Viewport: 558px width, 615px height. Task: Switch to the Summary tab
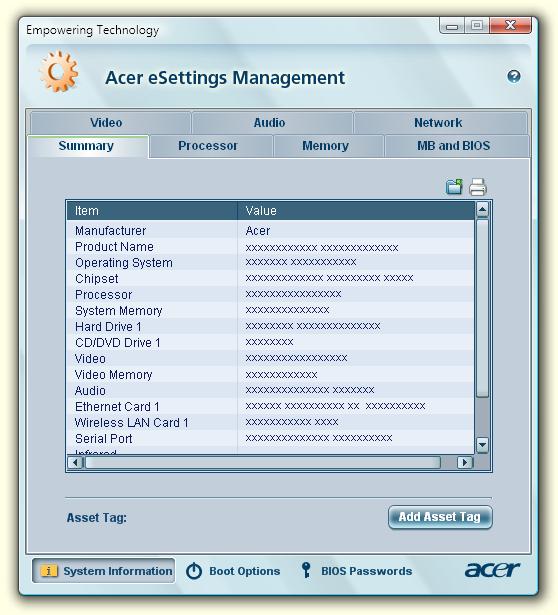pos(86,146)
